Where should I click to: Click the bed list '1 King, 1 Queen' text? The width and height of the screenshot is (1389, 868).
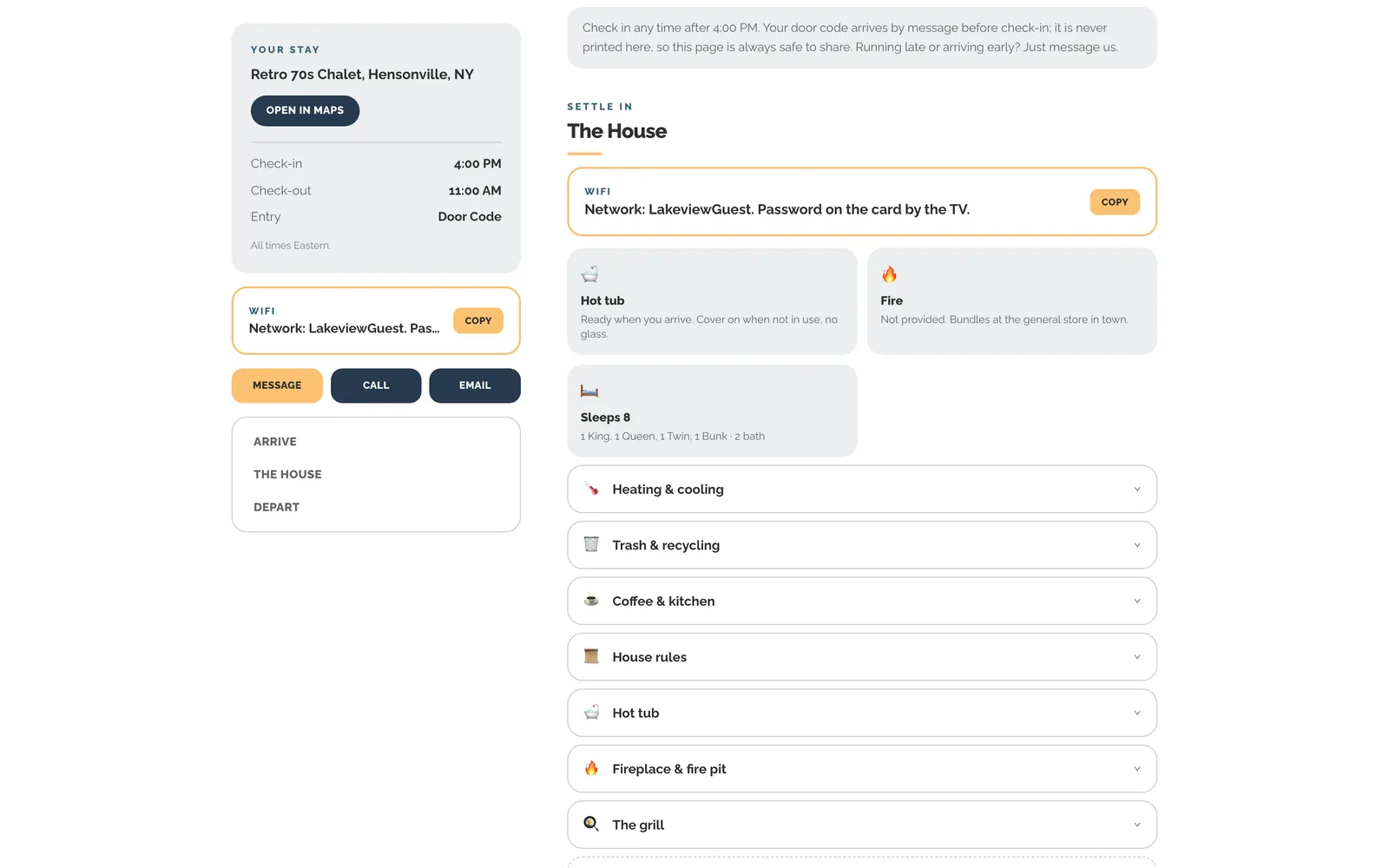[673, 437]
